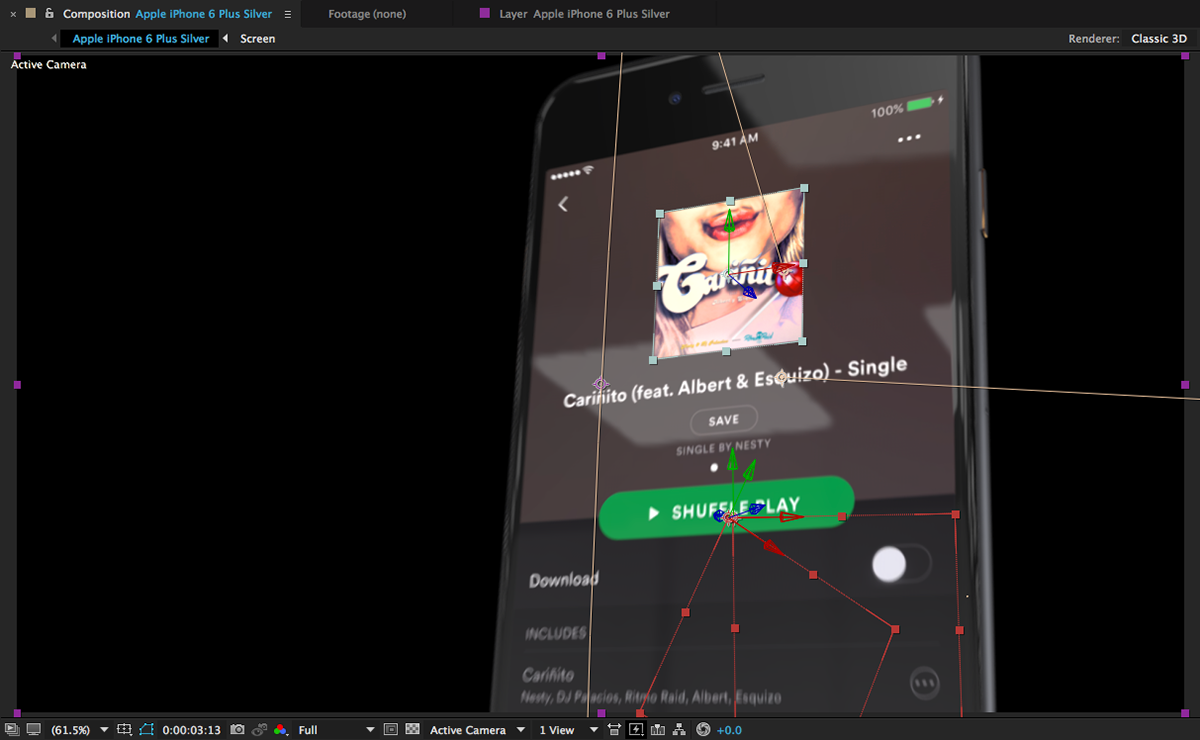
Task: Open the magnification (61.5%) dropdown
Action: click(x=80, y=730)
